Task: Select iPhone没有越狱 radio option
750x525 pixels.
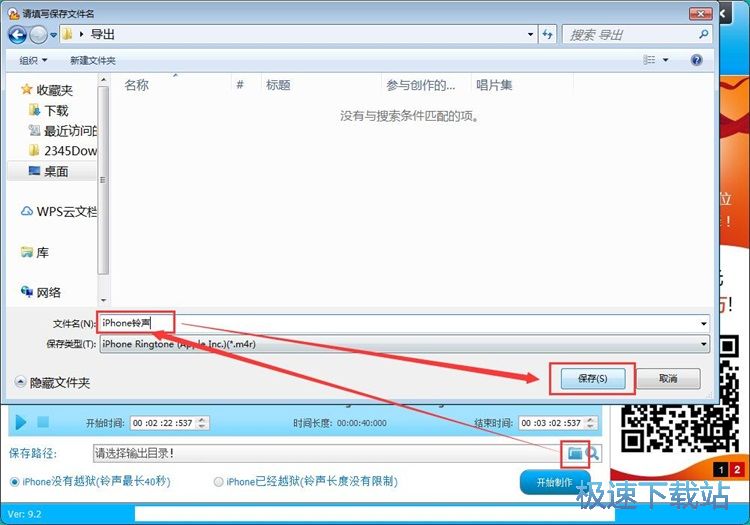Action: 90,481
